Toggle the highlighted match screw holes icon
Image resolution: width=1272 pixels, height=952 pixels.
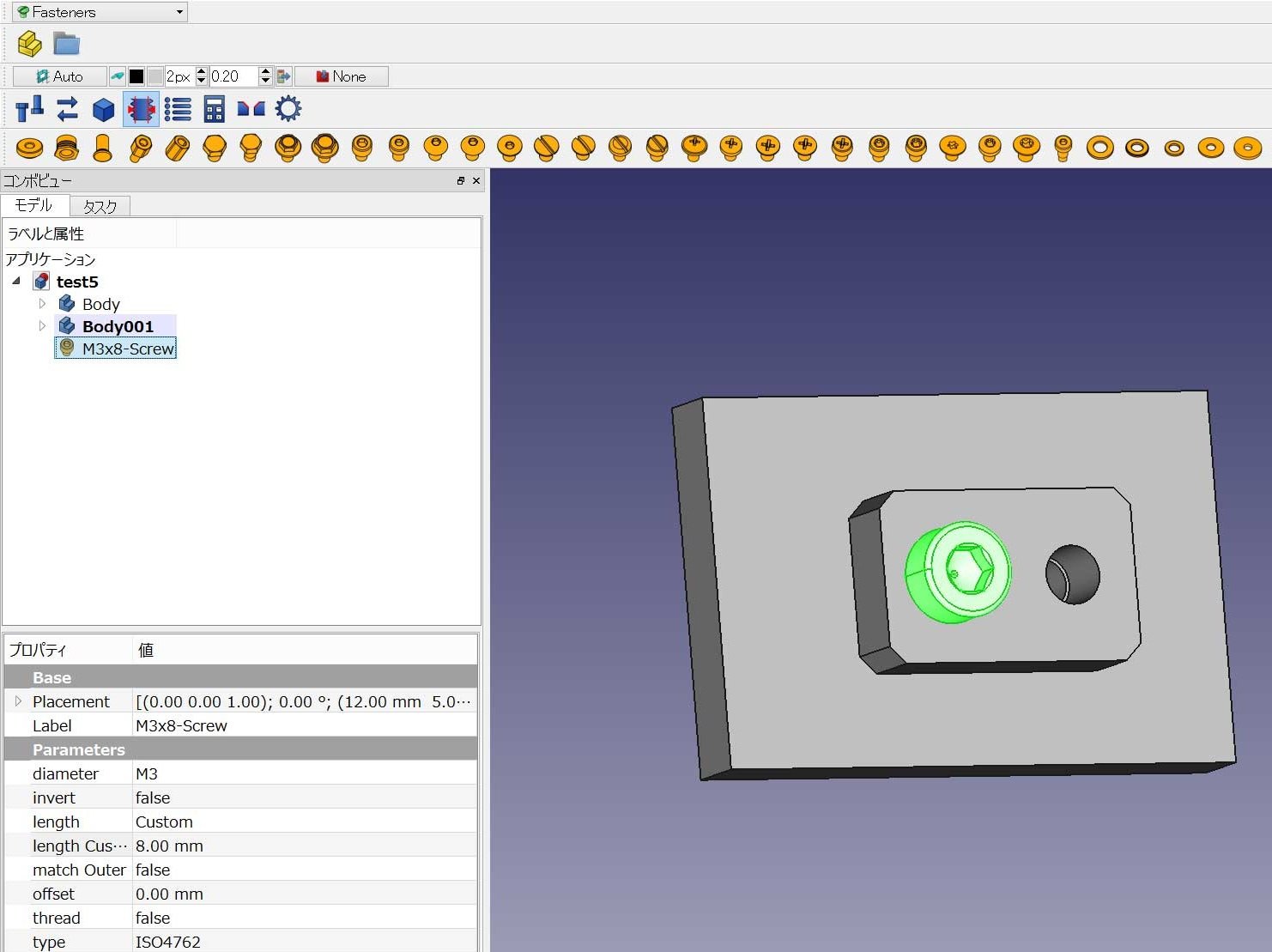[141, 109]
